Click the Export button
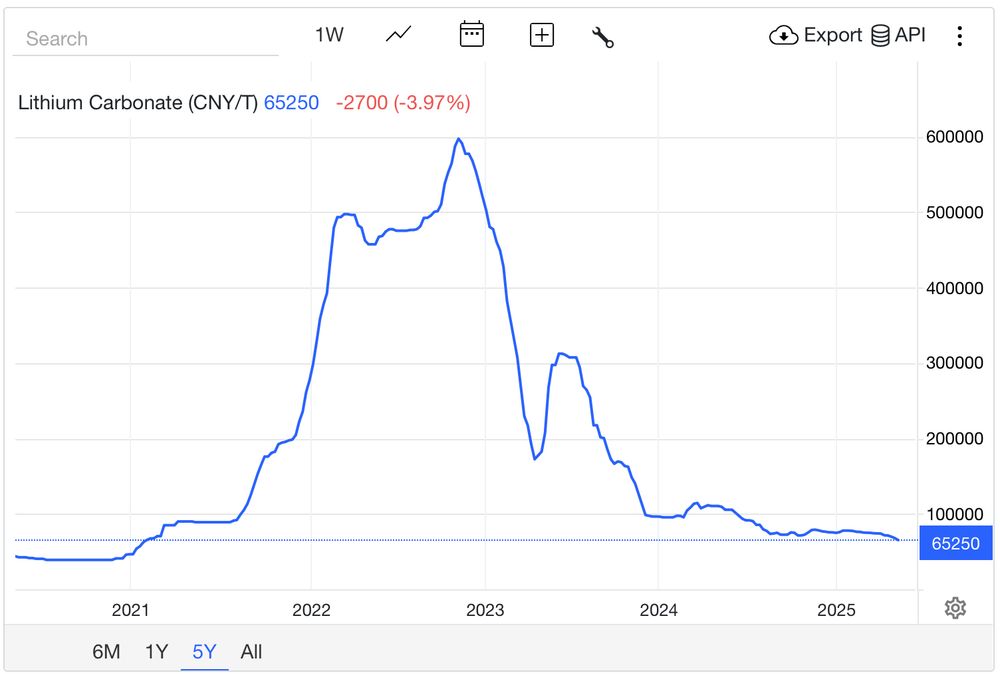The image size is (1000, 674). point(816,35)
